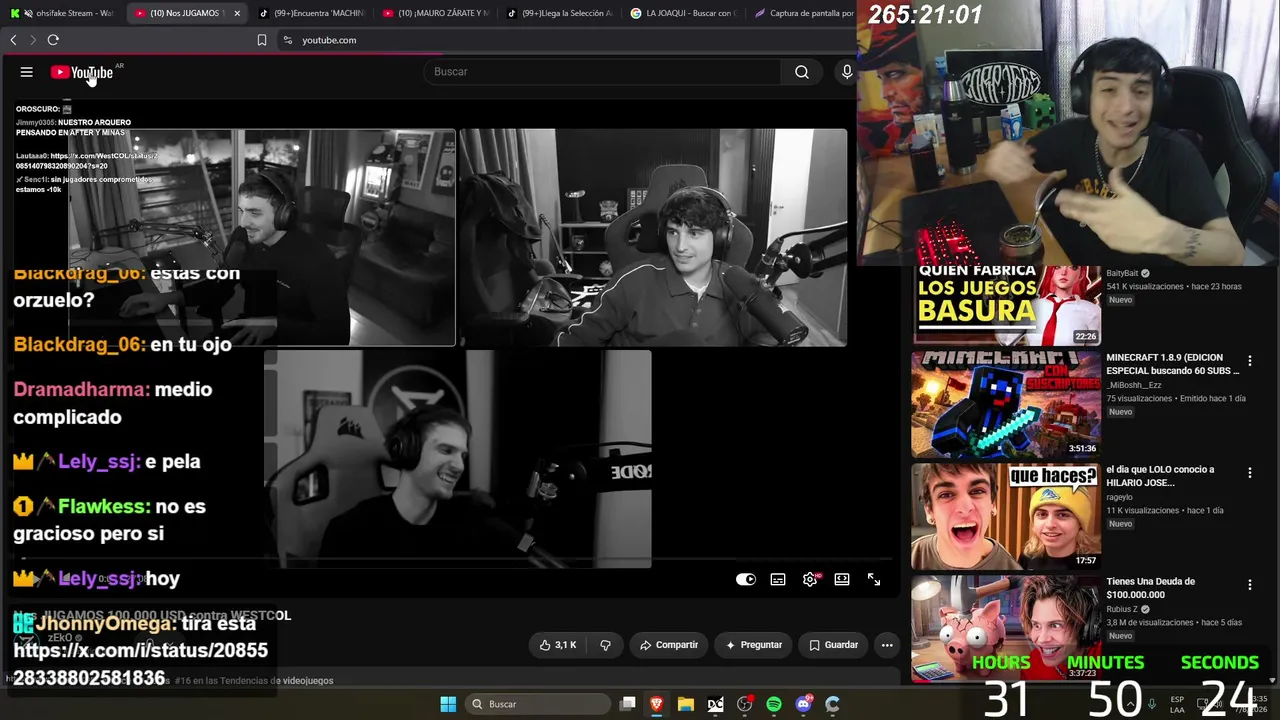
Task: Go back with the browser back arrow
Action: (13, 40)
